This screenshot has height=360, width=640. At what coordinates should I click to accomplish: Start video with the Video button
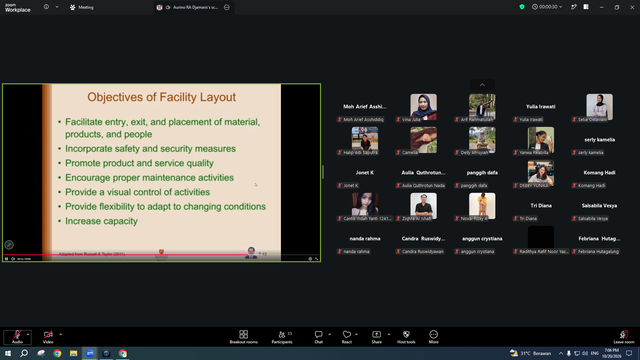[x=48, y=337]
